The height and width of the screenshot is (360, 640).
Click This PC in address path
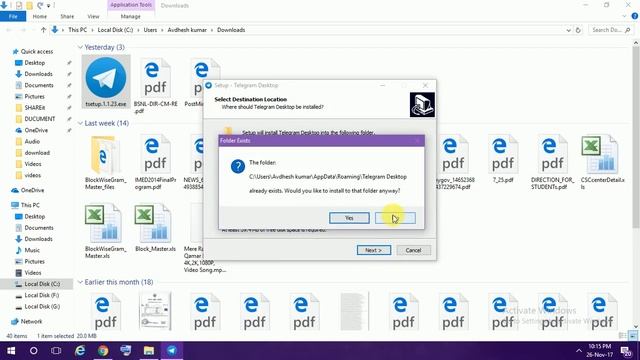pos(77,30)
